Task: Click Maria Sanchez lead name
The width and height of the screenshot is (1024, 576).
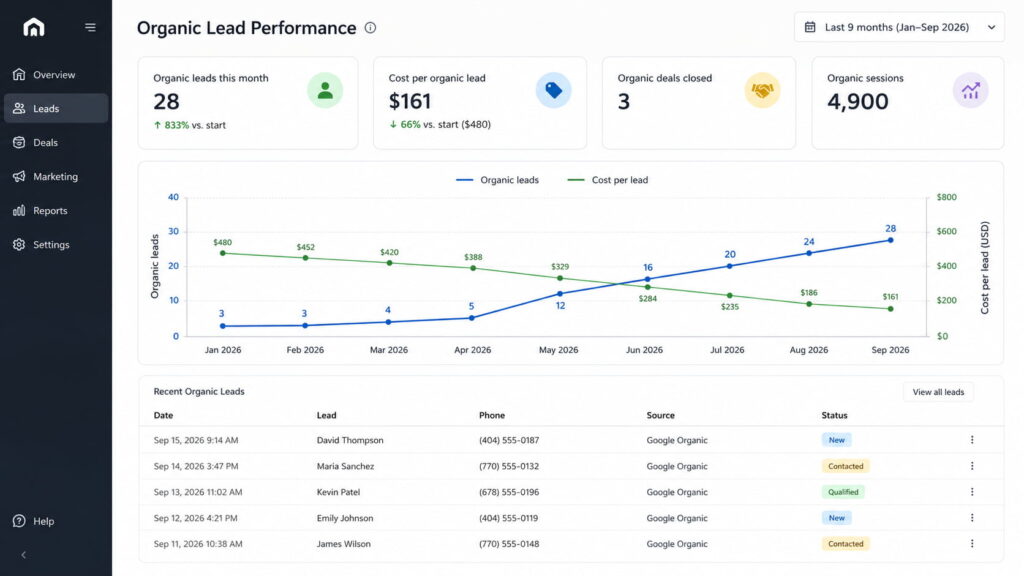Action: tap(345, 466)
